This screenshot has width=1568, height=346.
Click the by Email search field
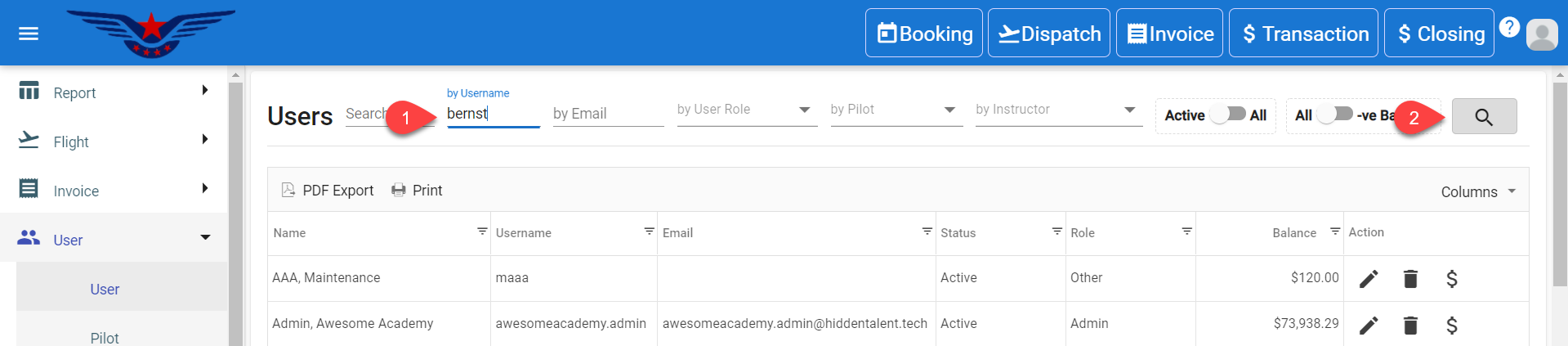point(607,114)
